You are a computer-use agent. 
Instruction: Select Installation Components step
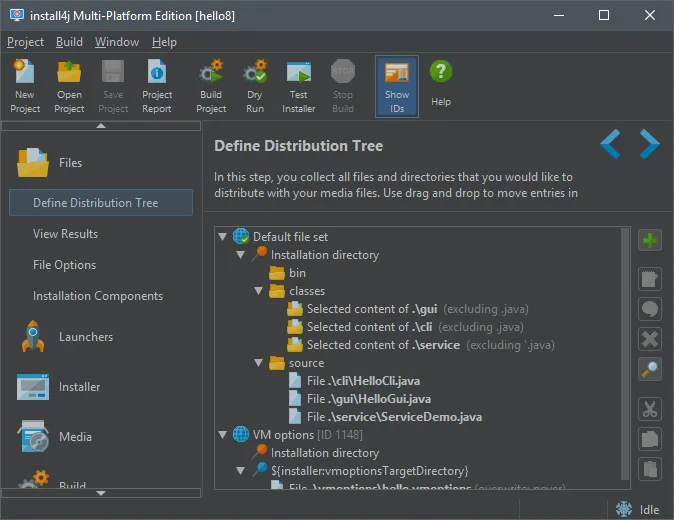[x=98, y=296]
